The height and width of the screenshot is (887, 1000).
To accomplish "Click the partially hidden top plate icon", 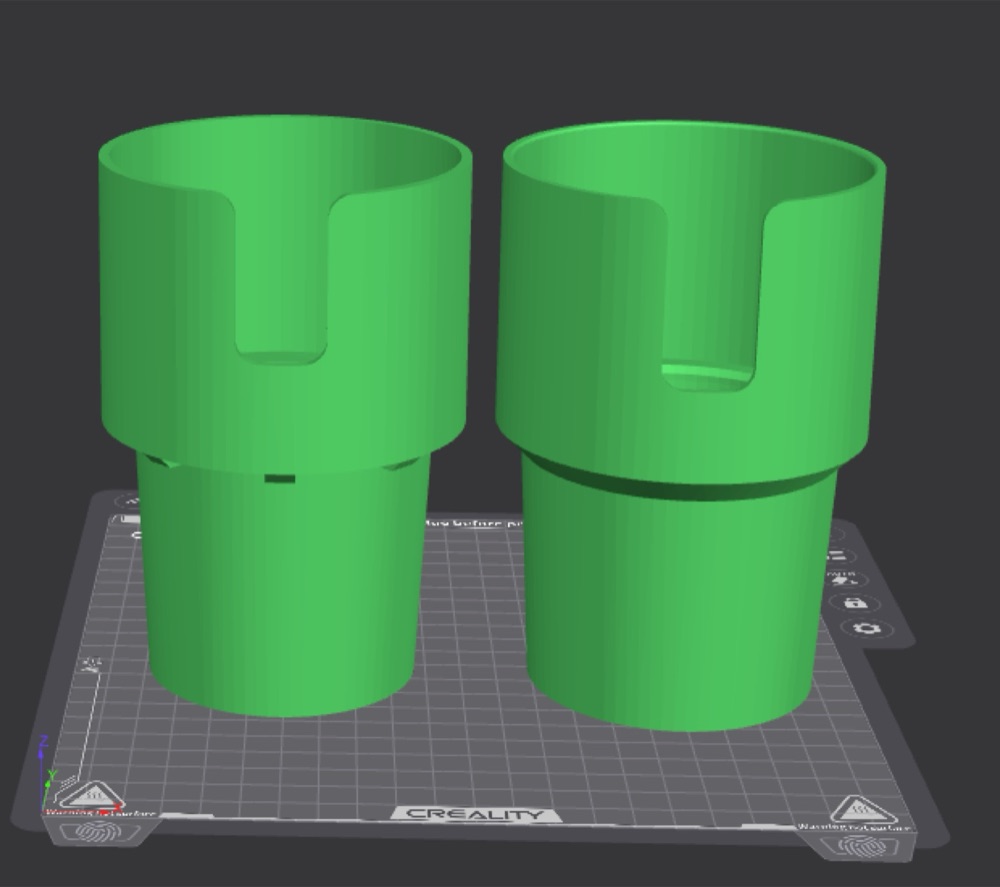I will [x=836, y=534].
